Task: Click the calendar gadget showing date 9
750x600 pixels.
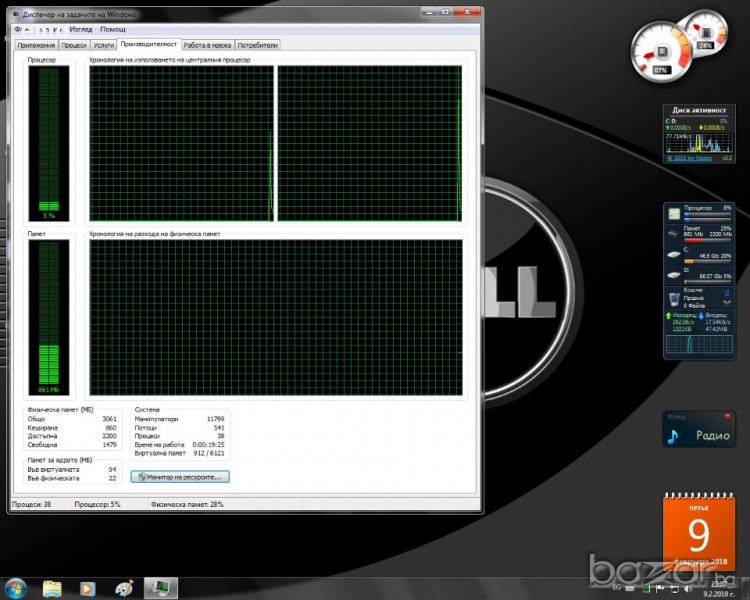Action: [x=699, y=535]
